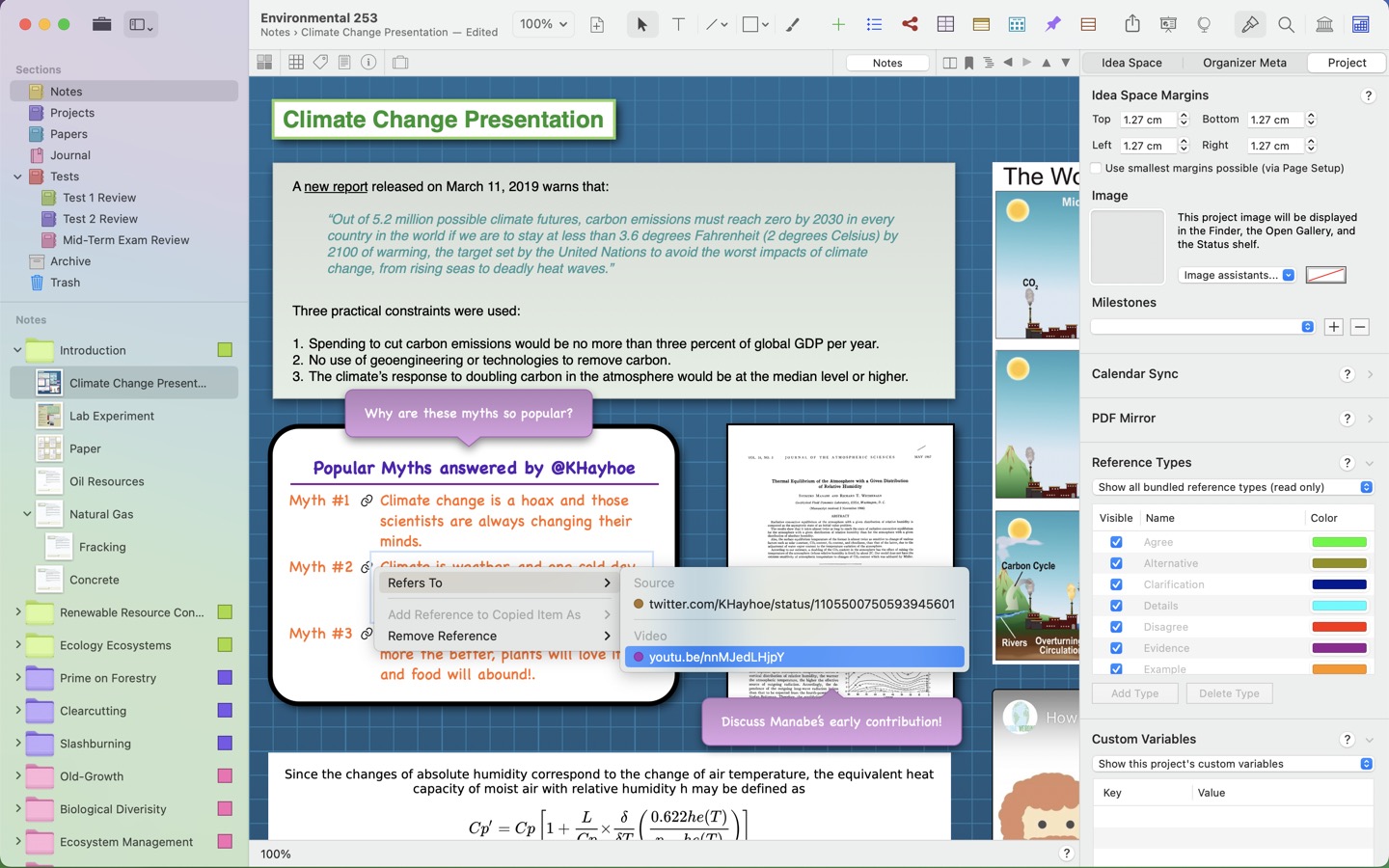The width and height of the screenshot is (1389, 868).
Task: Uncheck visibility for Agree reference type
Action: point(1116,542)
